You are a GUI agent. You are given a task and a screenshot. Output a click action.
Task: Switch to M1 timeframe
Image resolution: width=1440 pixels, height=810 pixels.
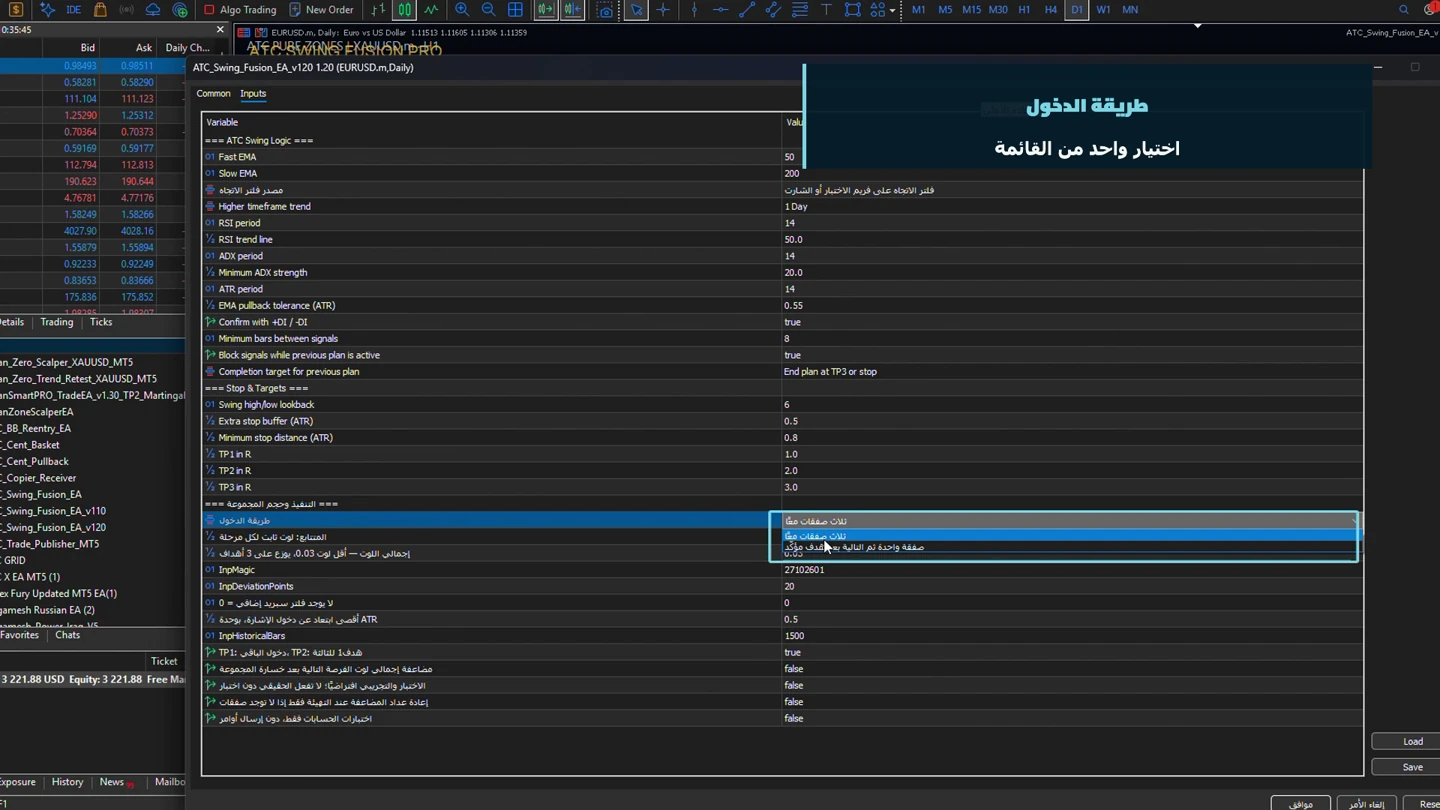[918, 10]
